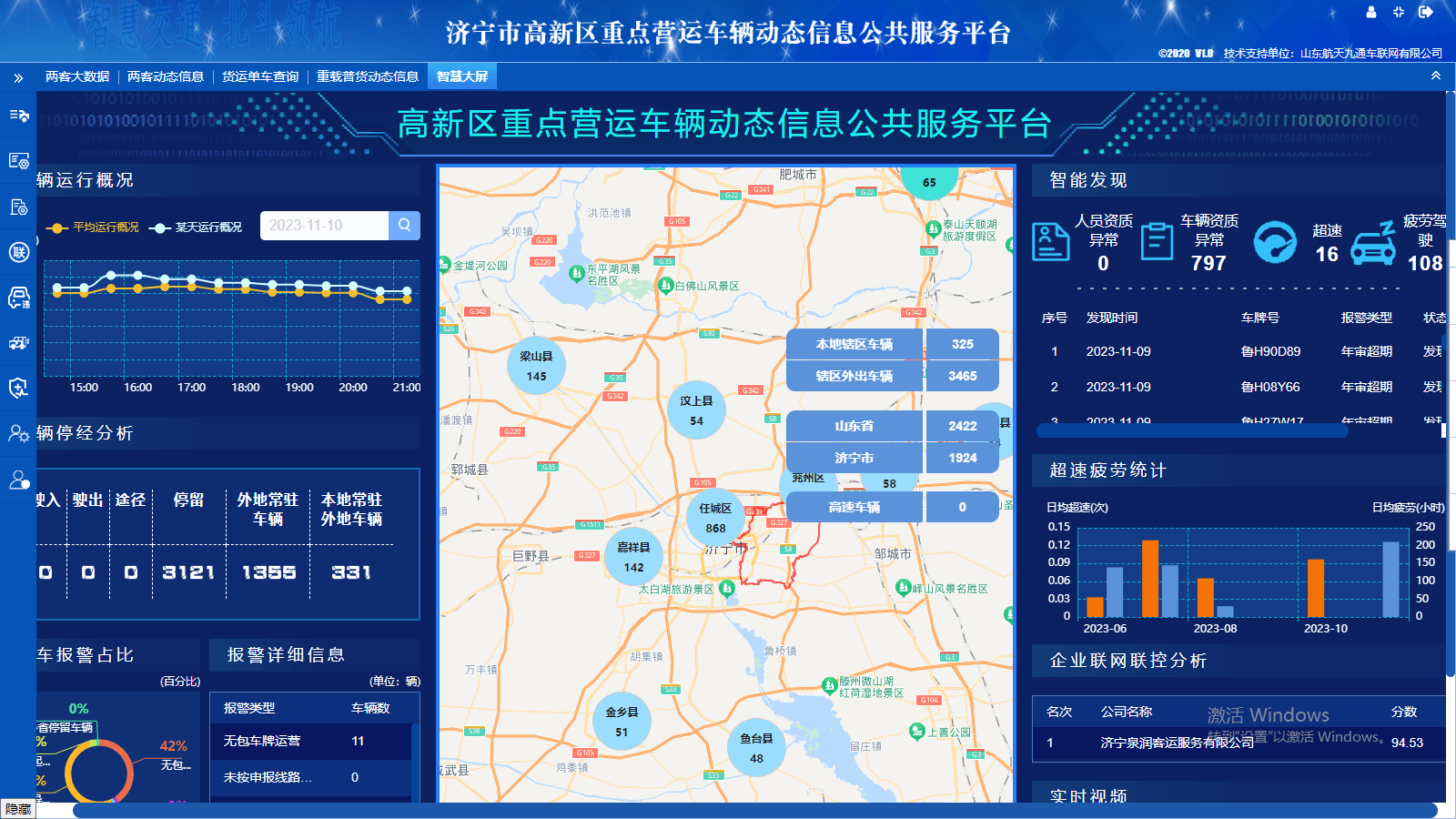Switch to the 两客大数据 tab
This screenshot has height=819, width=1456.
tap(77, 76)
